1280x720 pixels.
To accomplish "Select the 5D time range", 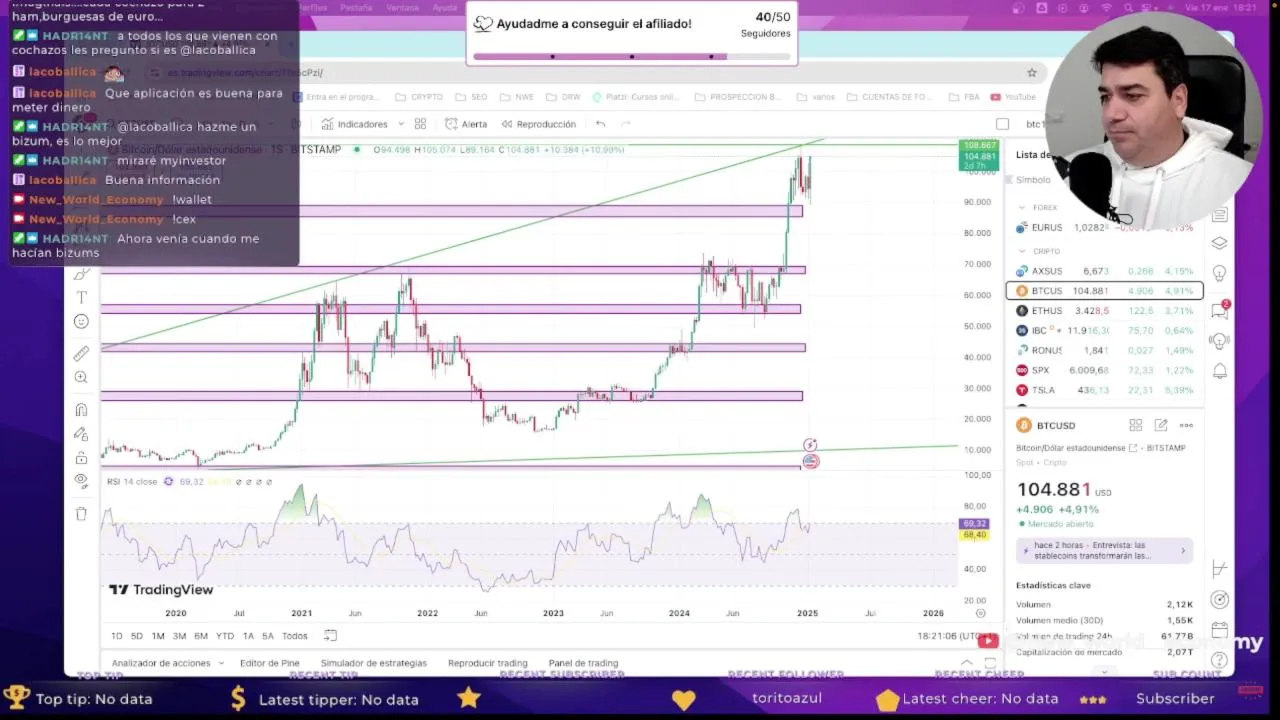I will [x=137, y=636].
